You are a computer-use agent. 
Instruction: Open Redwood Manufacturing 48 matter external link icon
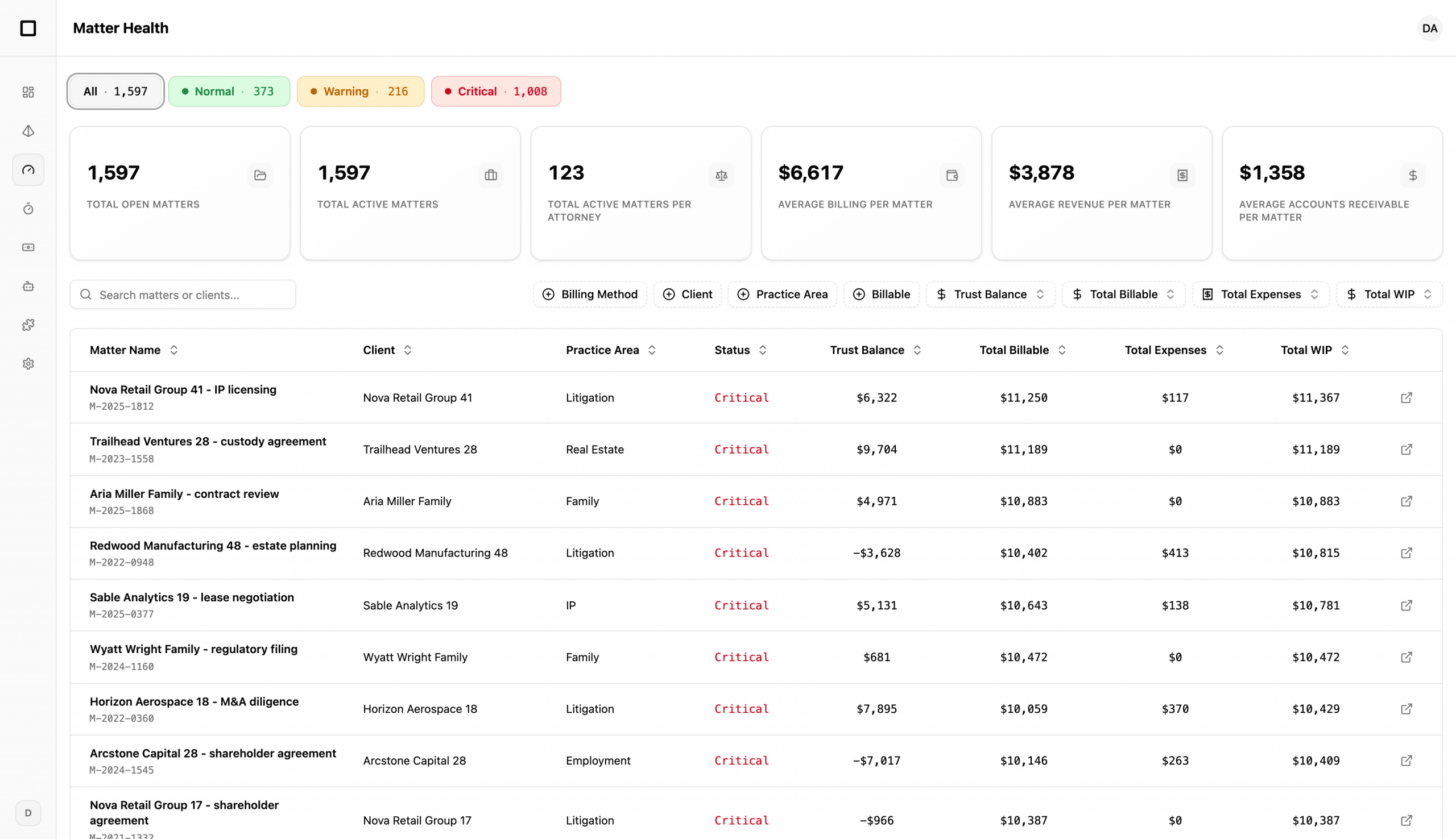pos(1407,553)
